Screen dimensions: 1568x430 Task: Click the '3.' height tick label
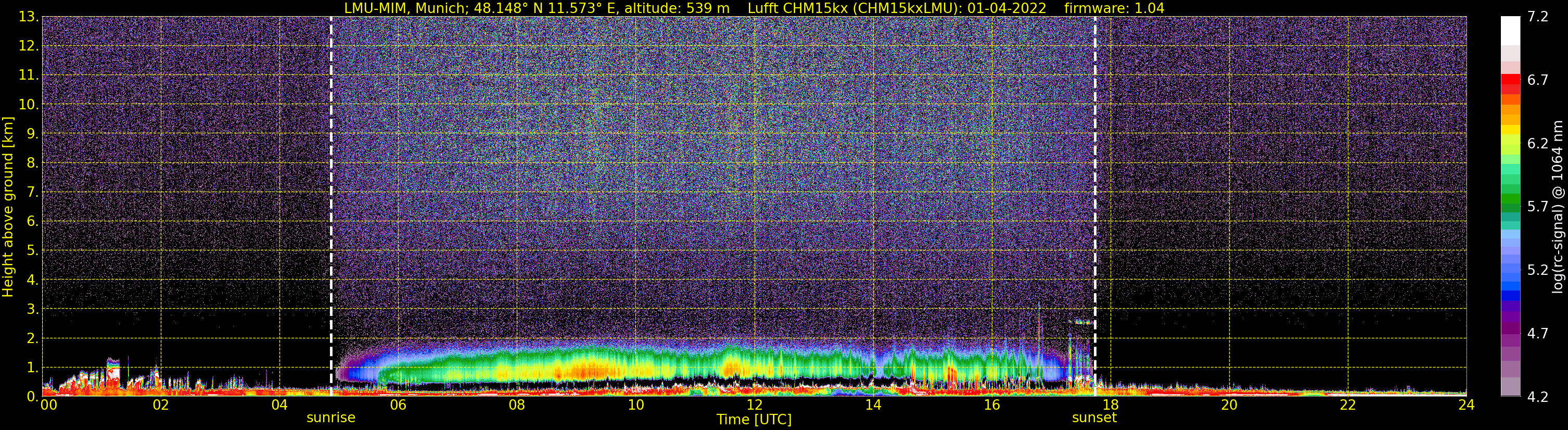tap(32, 309)
